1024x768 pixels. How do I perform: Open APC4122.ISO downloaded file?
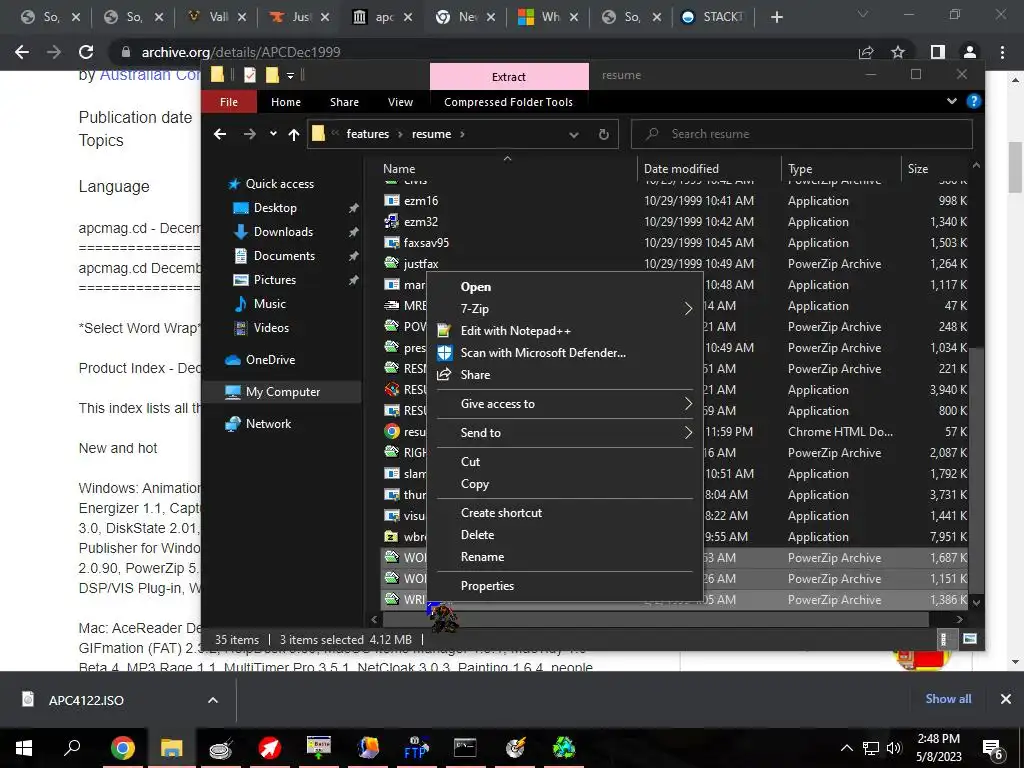point(86,700)
